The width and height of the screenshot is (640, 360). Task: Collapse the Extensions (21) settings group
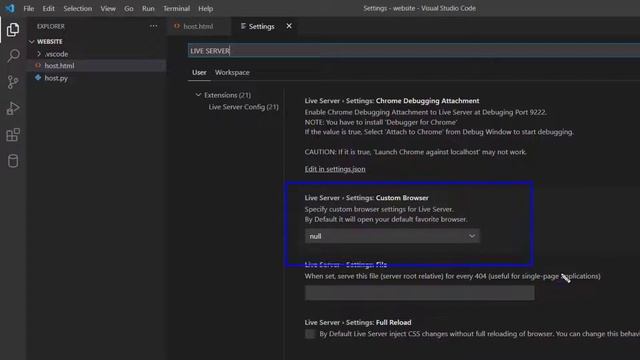tap(198, 95)
